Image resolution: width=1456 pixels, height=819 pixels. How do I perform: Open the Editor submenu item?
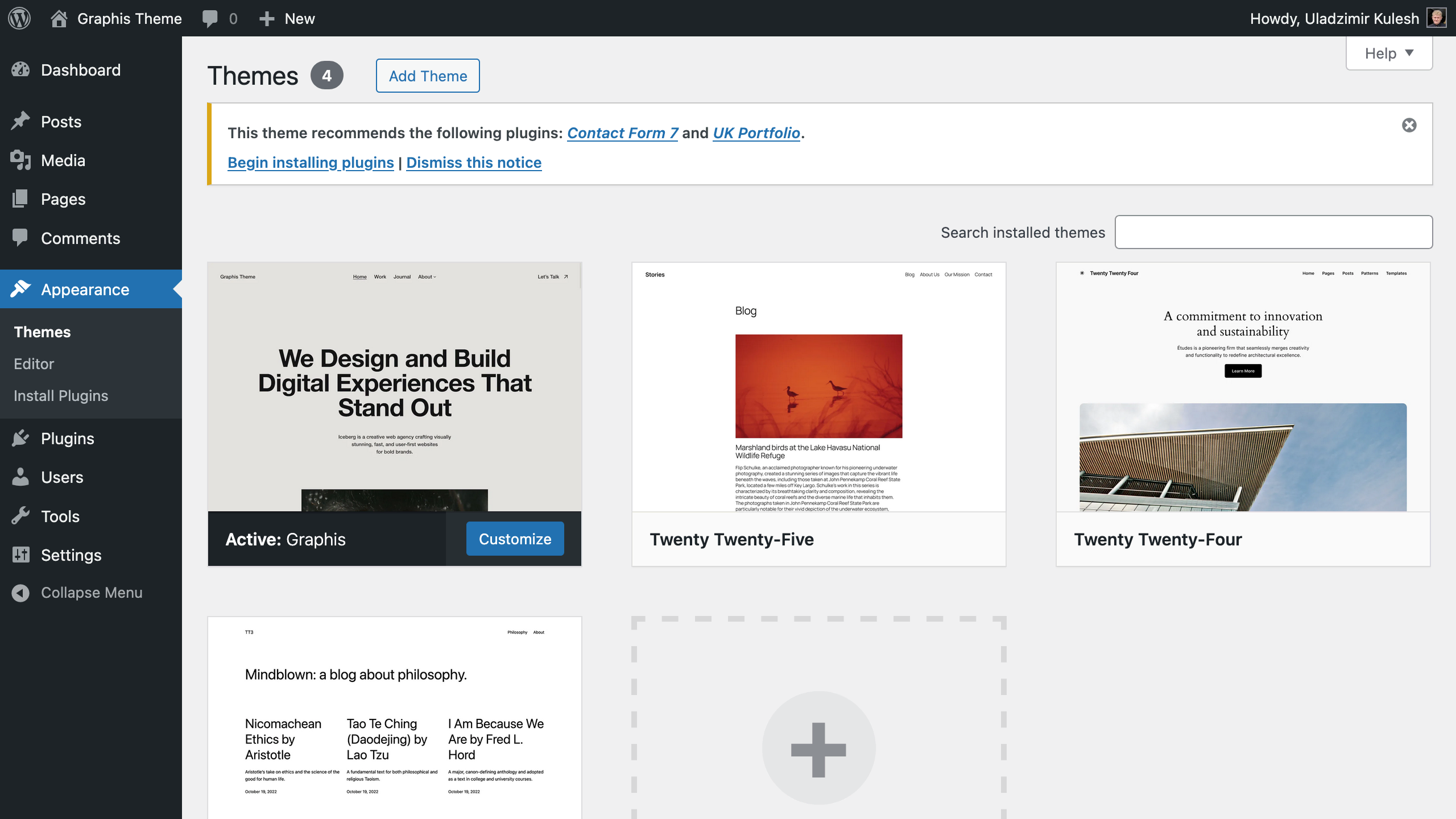click(34, 364)
